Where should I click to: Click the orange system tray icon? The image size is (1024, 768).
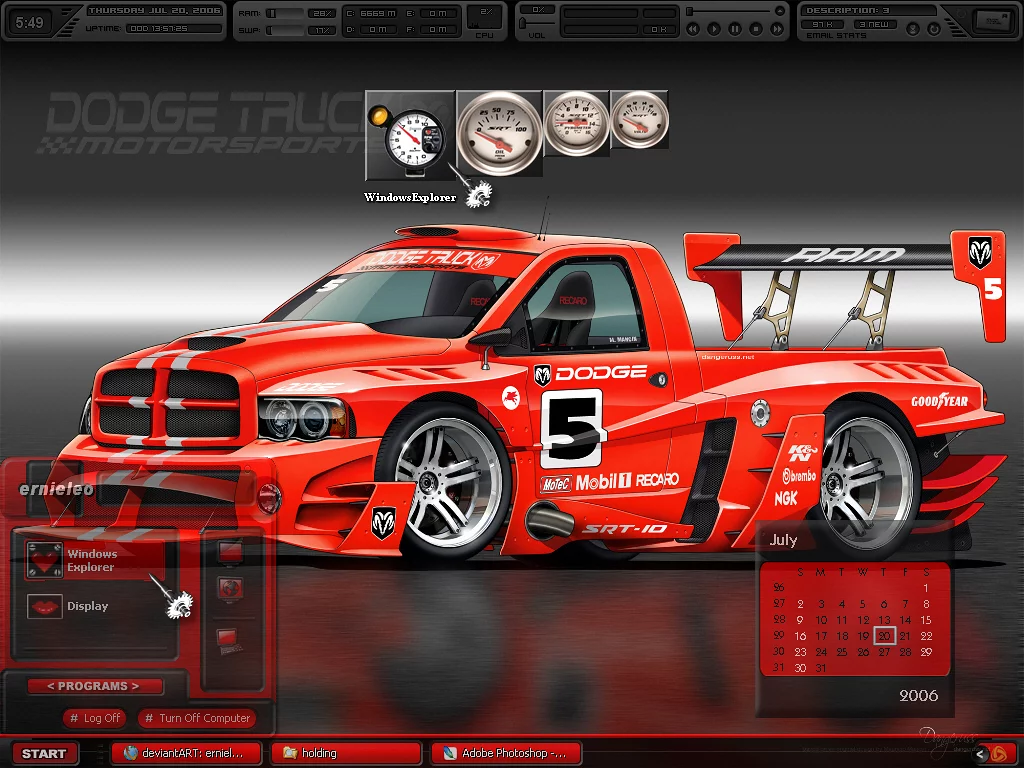pos(998,753)
